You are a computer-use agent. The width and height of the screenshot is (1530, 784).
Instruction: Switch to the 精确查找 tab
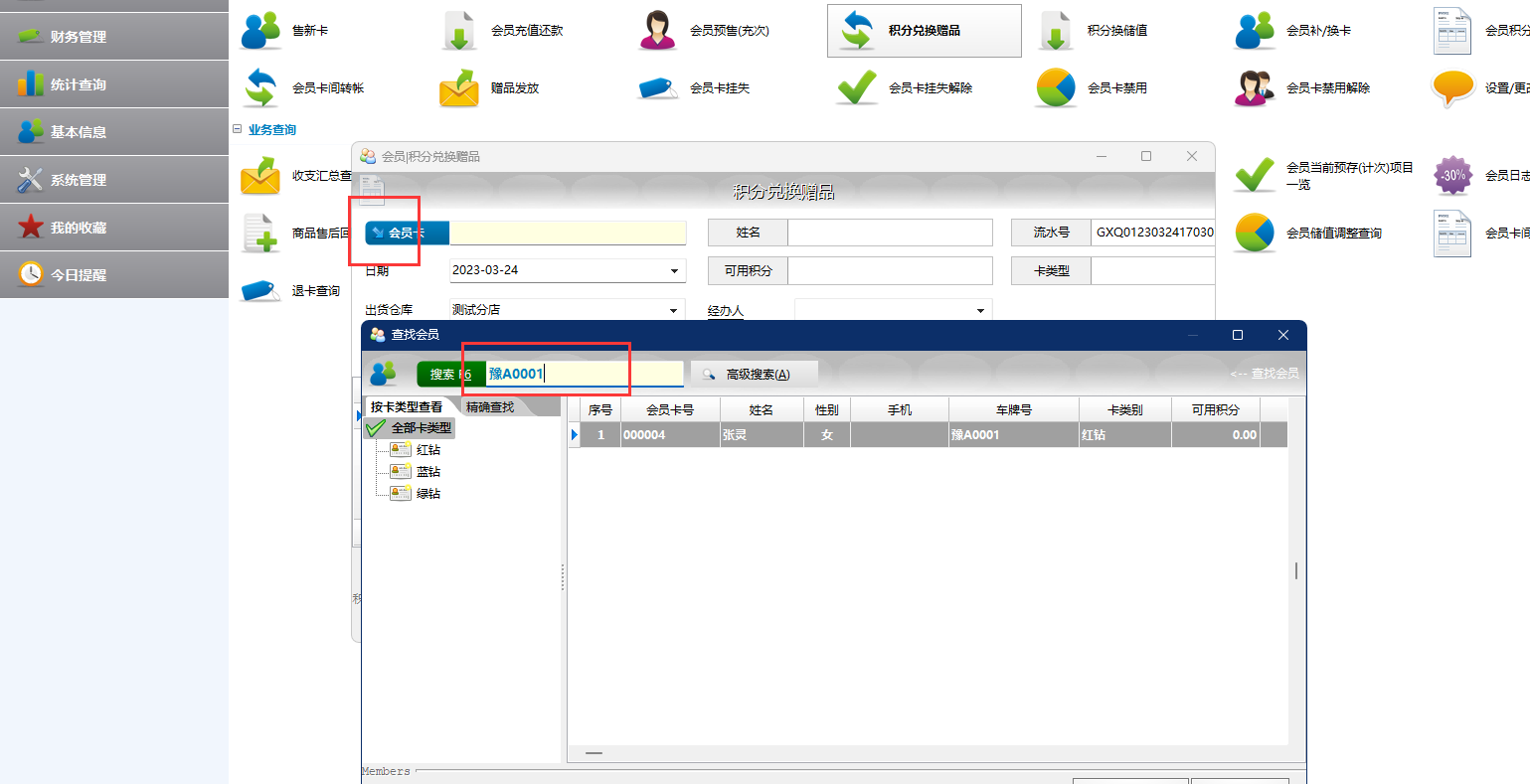(x=490, y=407)
